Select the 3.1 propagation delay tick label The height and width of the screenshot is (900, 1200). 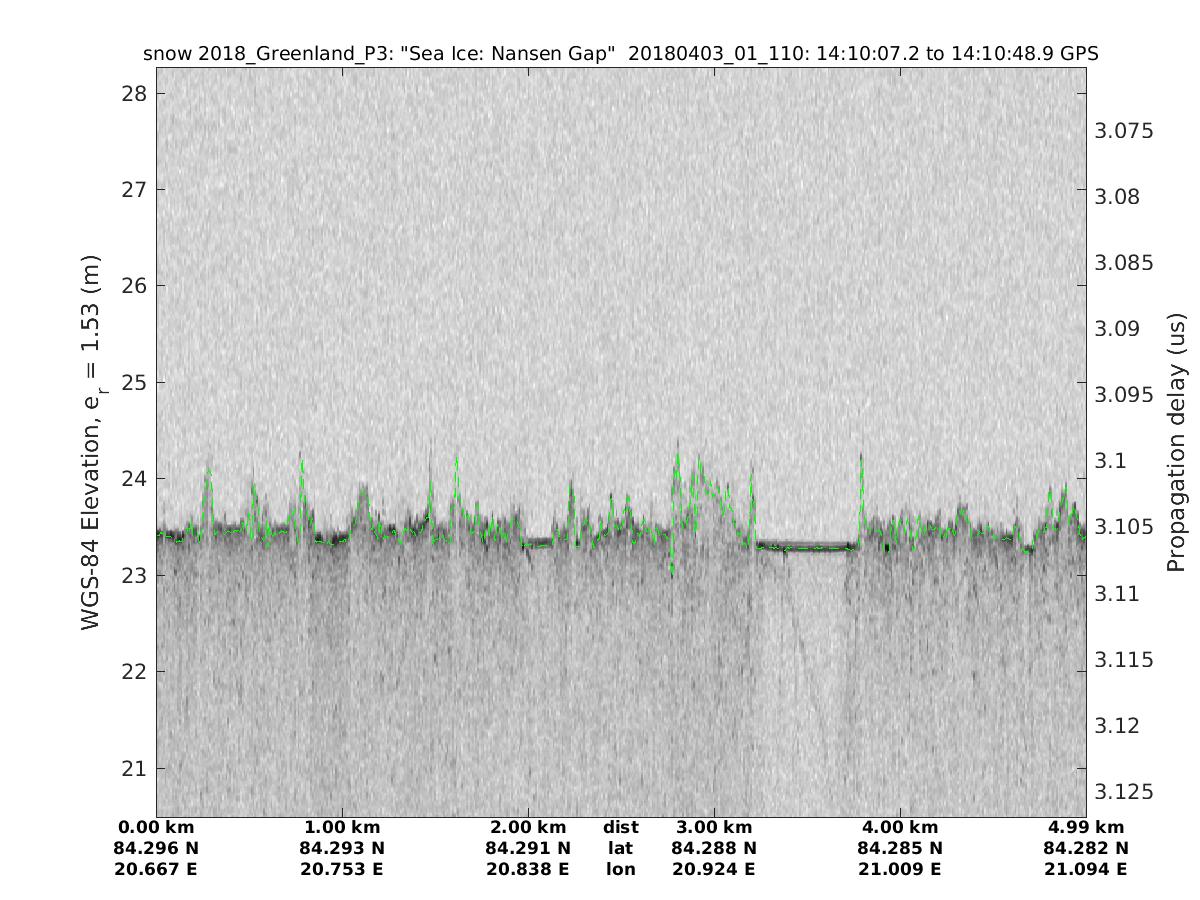[1113, 461]
